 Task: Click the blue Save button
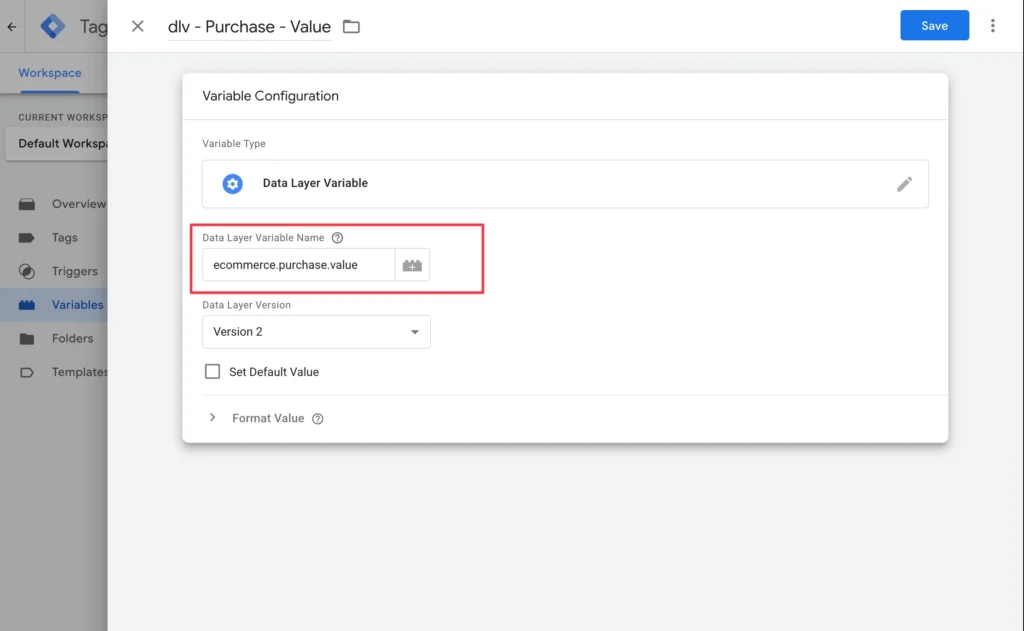coord(934,26)
